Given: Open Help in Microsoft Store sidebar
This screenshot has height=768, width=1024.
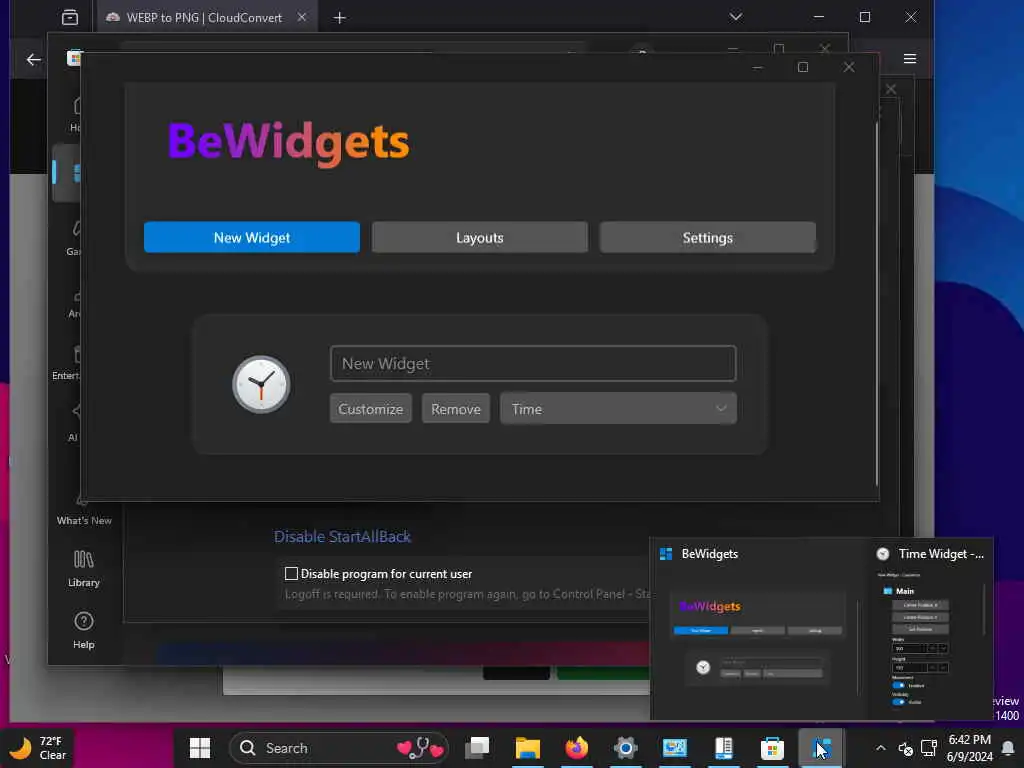Looking at the screenshot, I should point(84,630).
